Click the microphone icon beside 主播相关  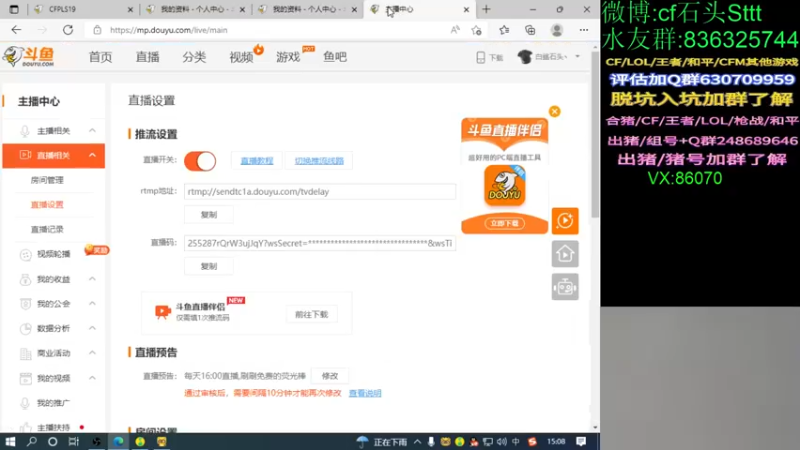tap(24, 131)
